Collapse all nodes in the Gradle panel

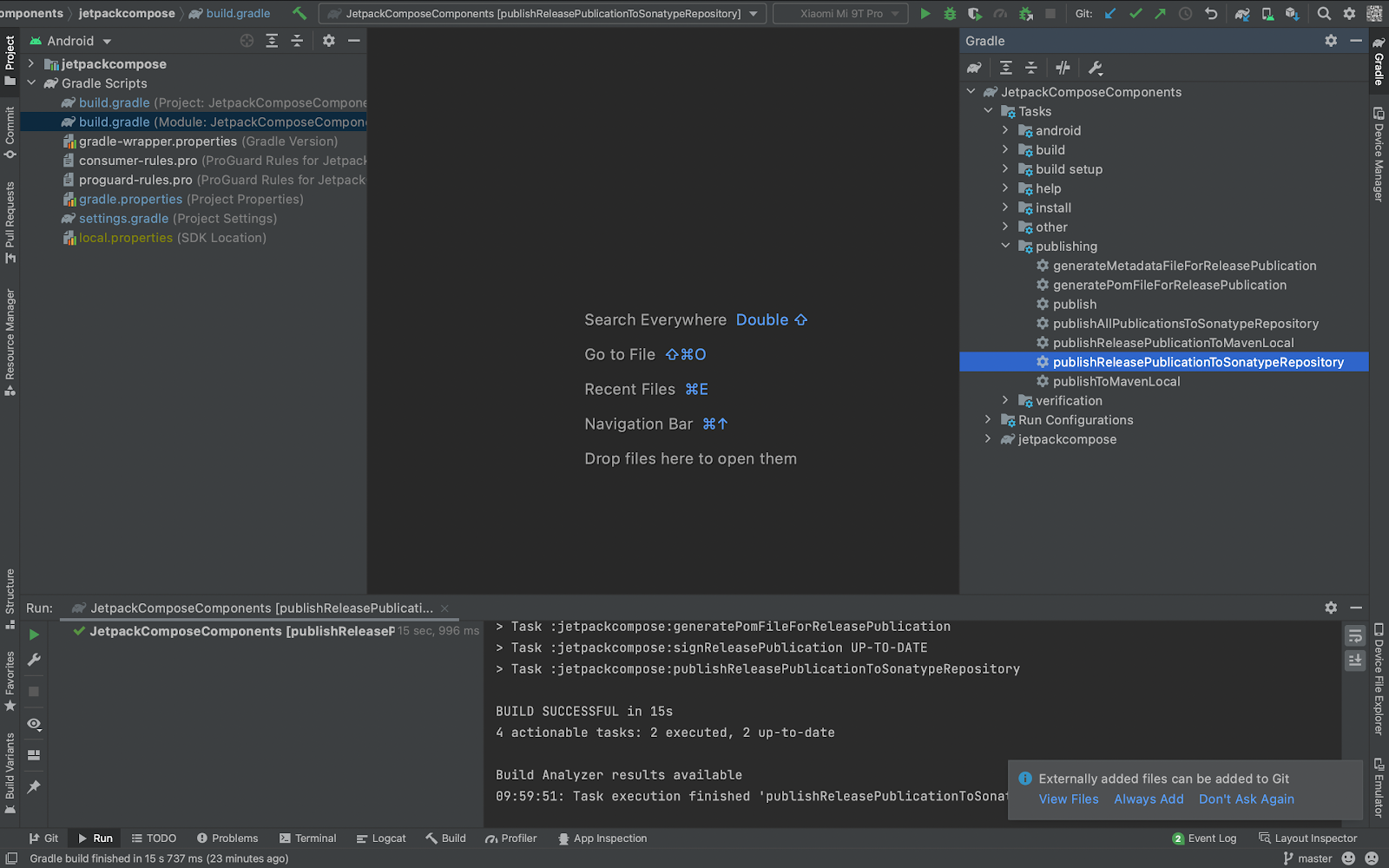[x=1031, y=68]
